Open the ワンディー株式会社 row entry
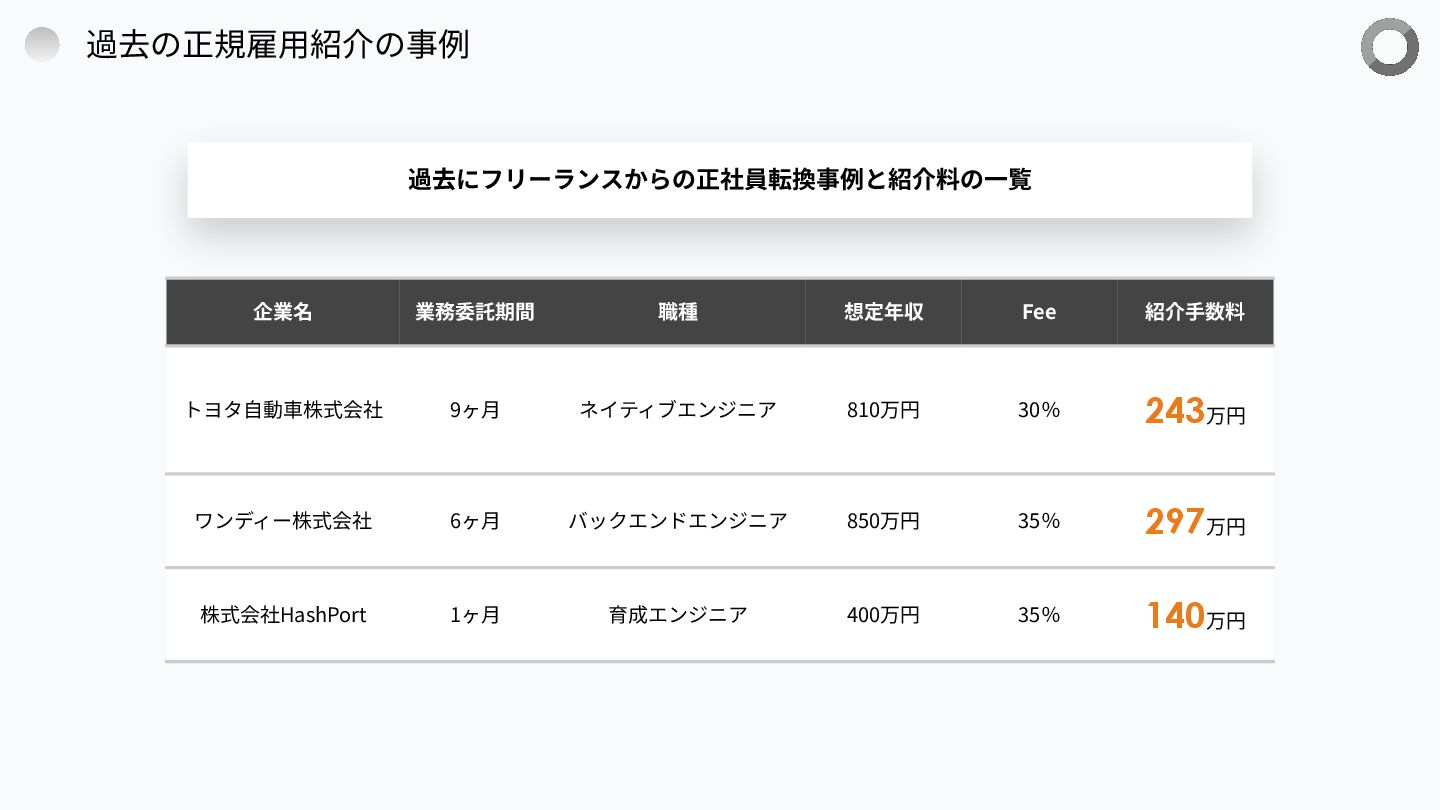The image size is (1440, 810). 283,521
